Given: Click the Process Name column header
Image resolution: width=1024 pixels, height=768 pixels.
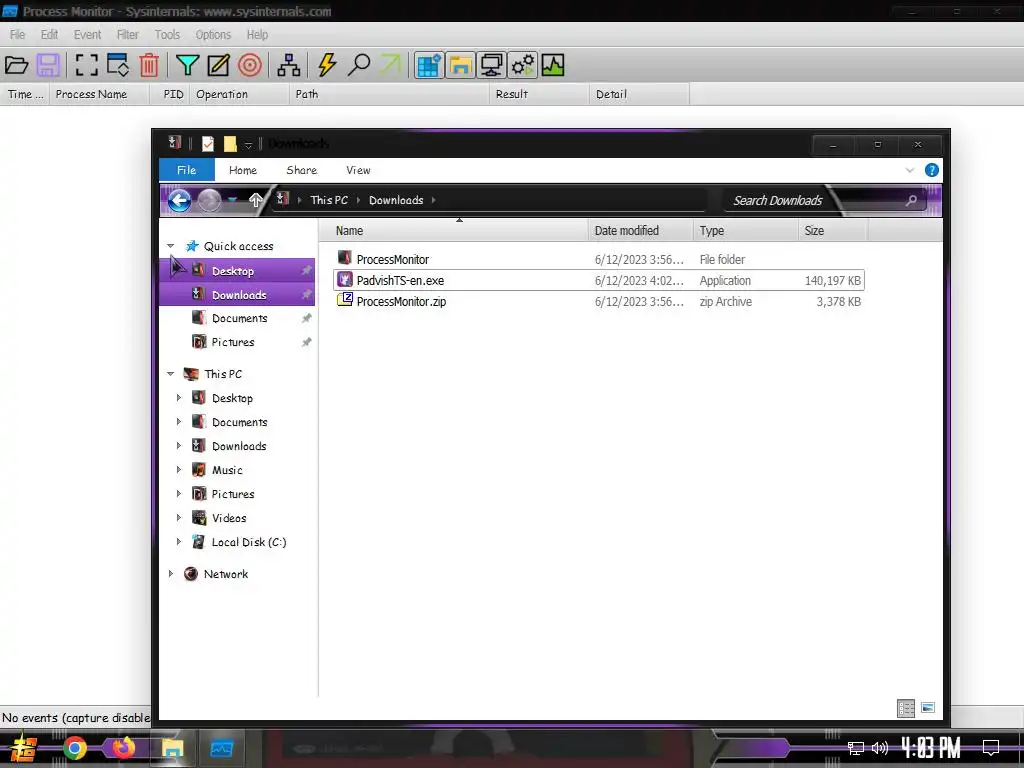Looking at the screenshot, I should coord(98,94).
